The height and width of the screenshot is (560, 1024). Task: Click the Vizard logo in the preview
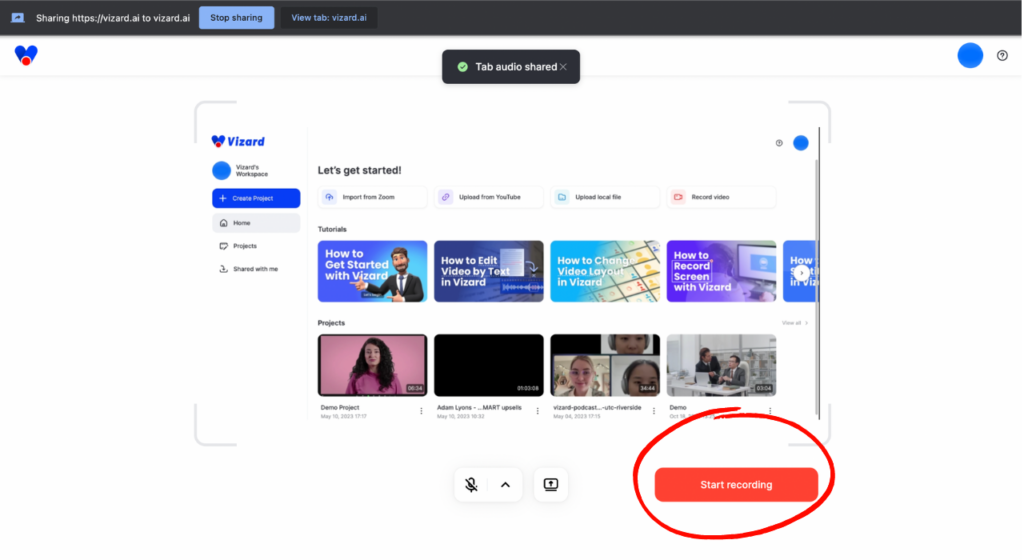[238, 142]
